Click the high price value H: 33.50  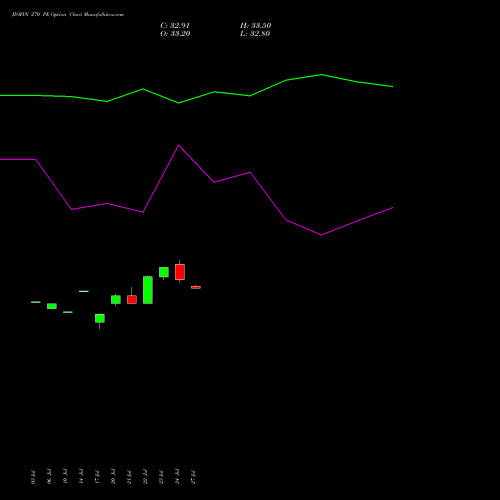coord(256,26)
